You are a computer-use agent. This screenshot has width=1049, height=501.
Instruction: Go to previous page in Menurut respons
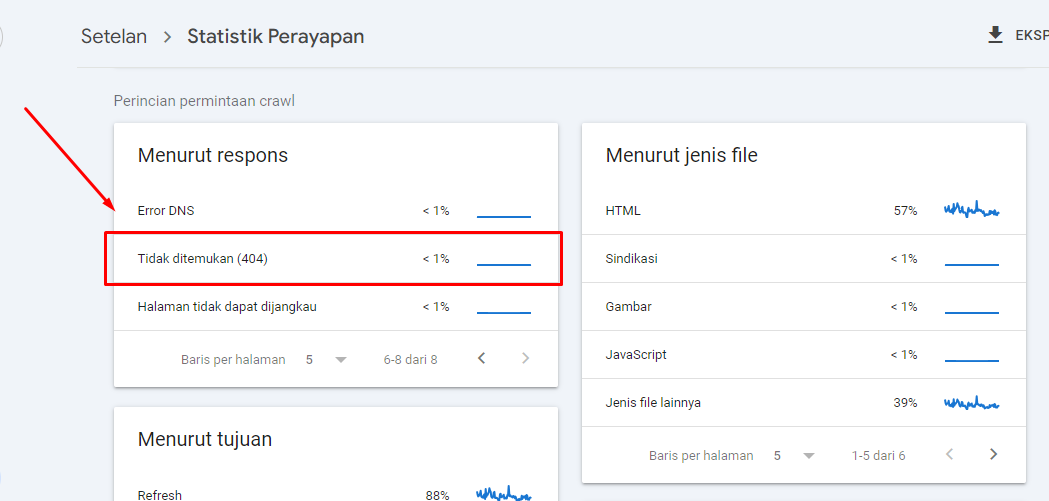click(x=481, y=359)
